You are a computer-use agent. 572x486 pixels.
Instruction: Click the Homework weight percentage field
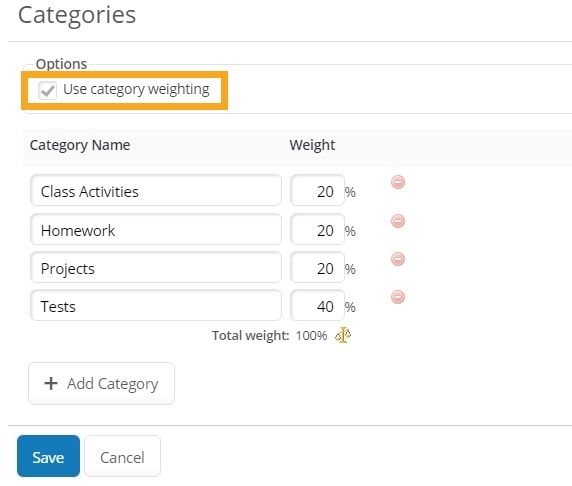tap(317, 229)
